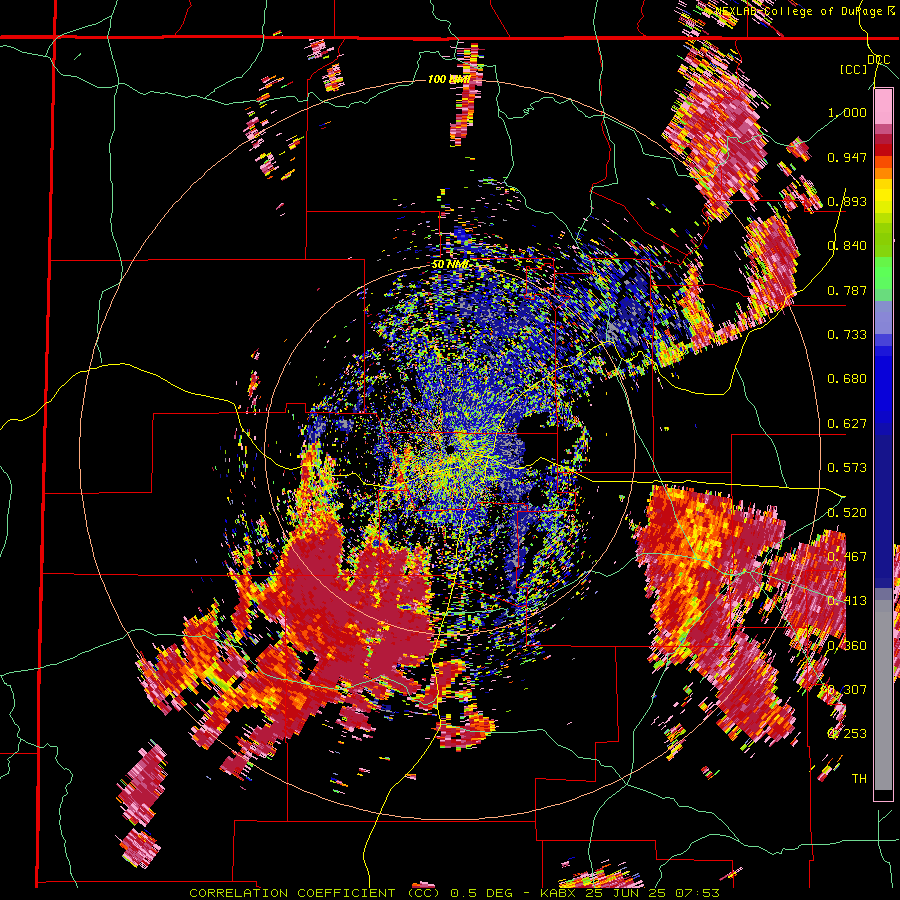
Task: Select the yellow segment of the color bar
Action: pyautogui.click(x=883, y=197)
